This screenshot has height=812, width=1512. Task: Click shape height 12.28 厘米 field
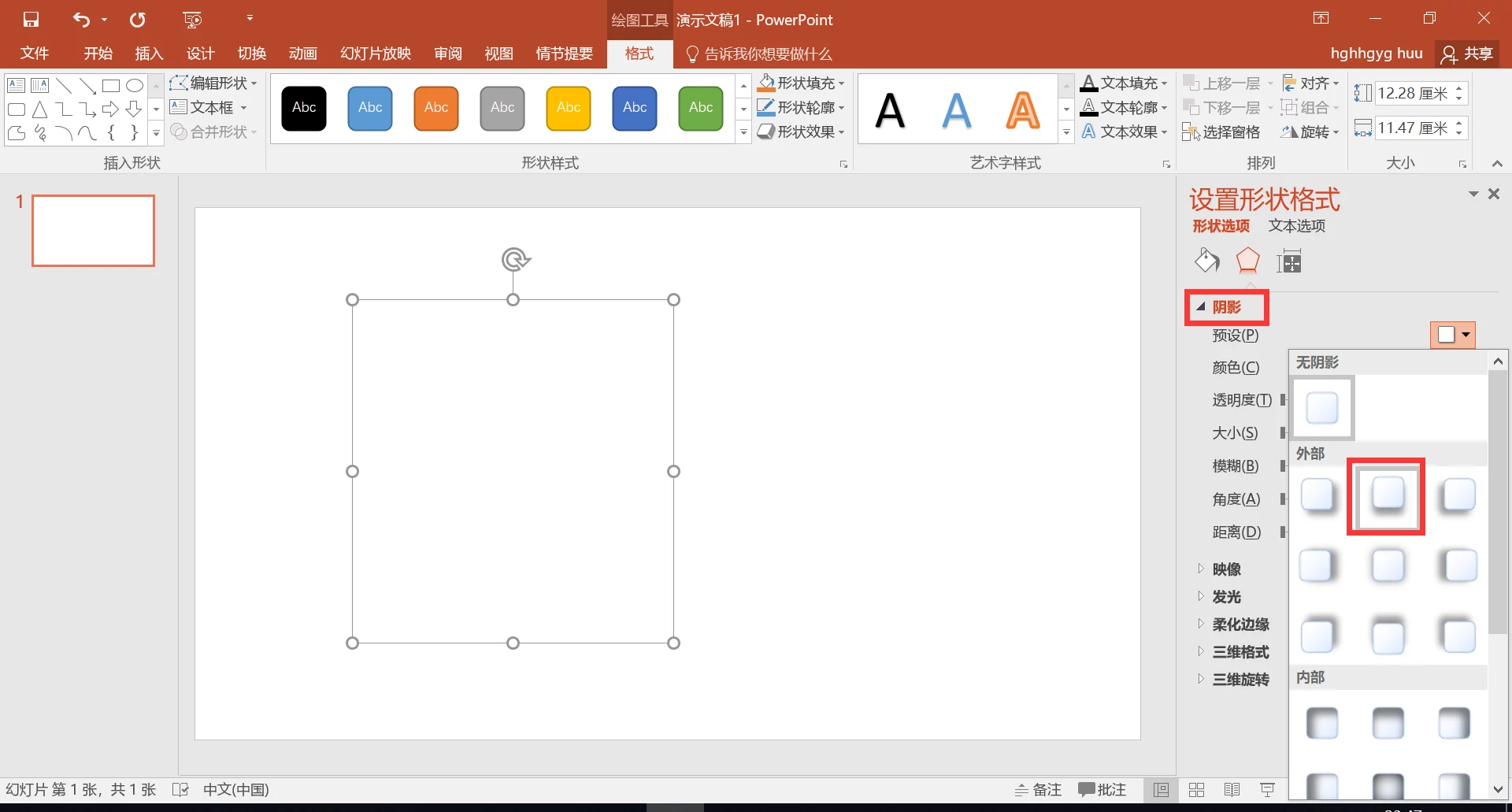[x=1414, y=93]
